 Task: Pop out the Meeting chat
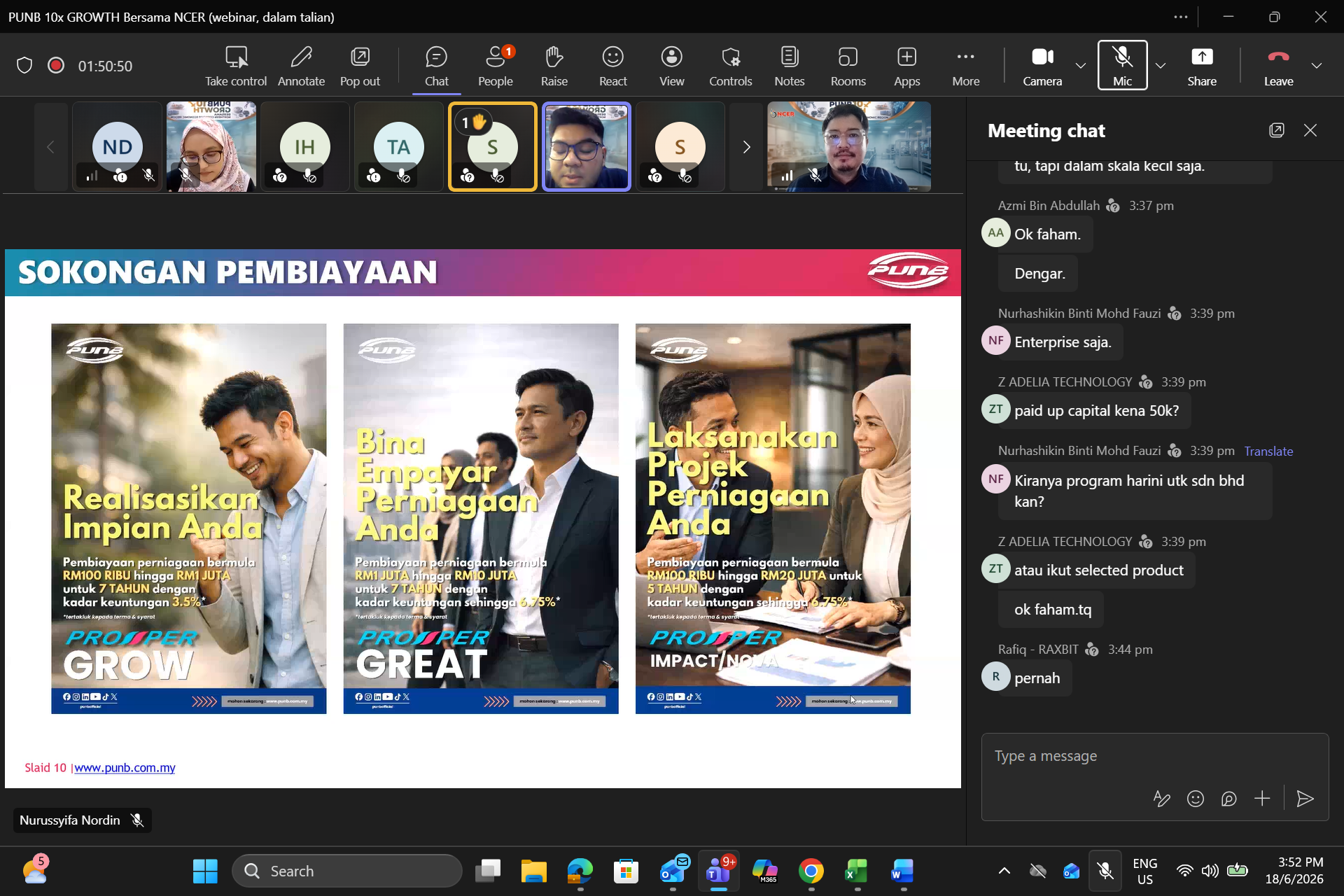pyautogui.click(x=1277, y=131)
